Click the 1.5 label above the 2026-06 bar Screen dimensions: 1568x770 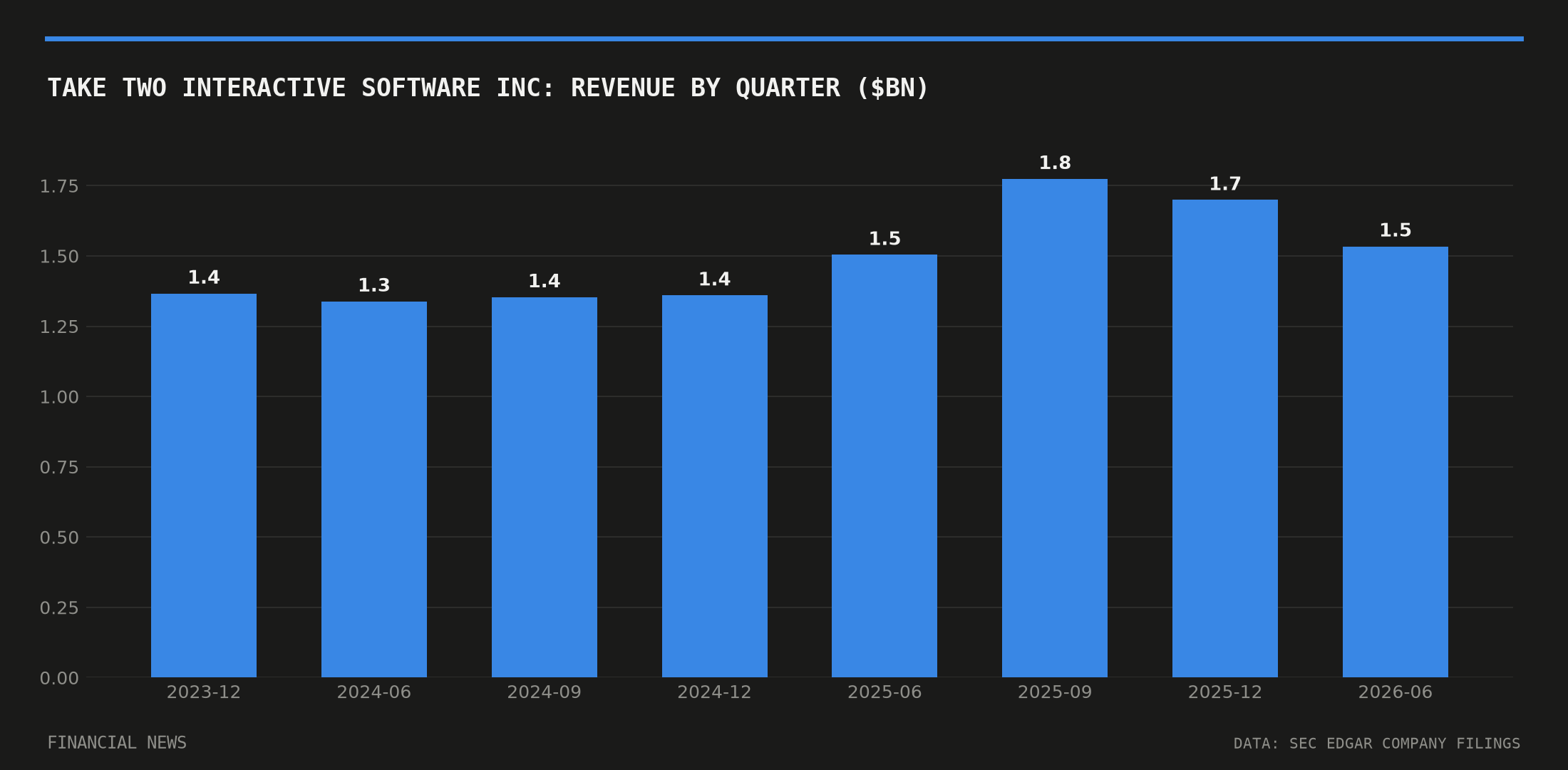[1396, 231]
